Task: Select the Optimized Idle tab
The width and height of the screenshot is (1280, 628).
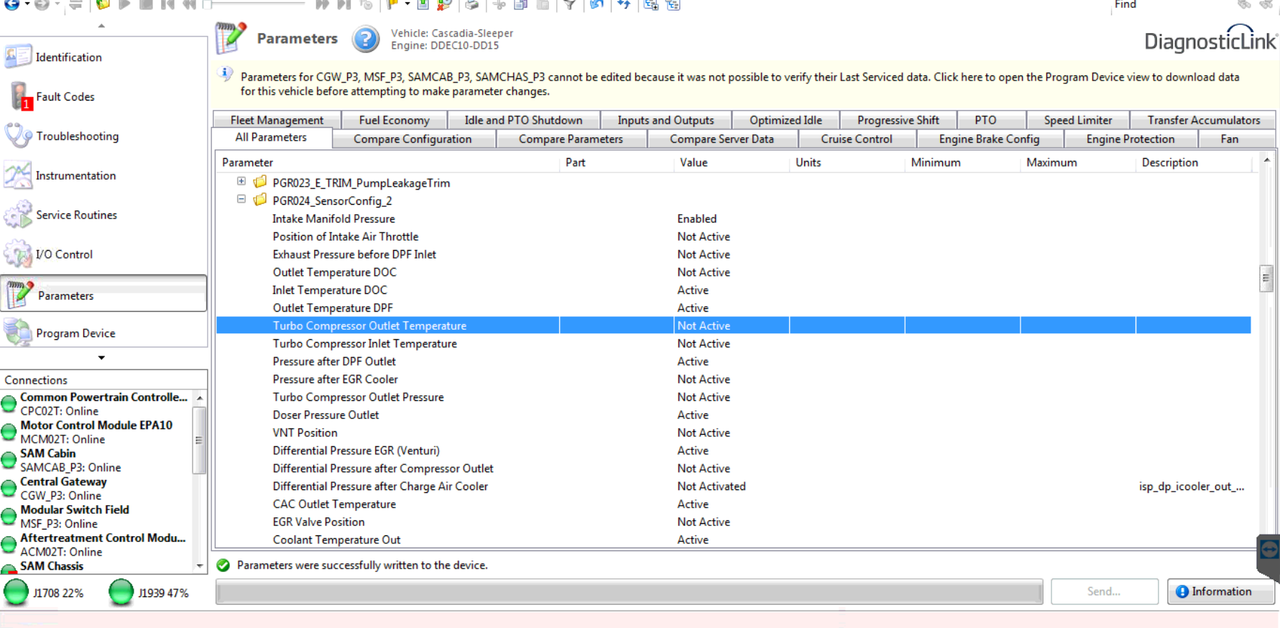Action: tap(786, 120)
